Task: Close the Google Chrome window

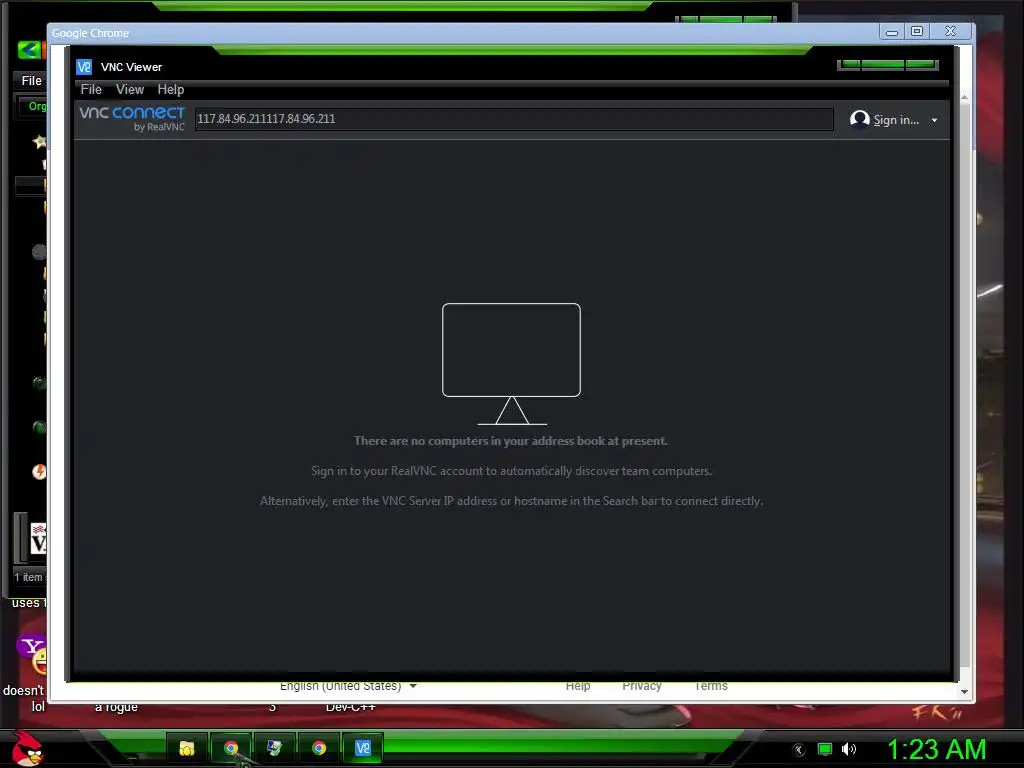Action: [x=951, y=31]
